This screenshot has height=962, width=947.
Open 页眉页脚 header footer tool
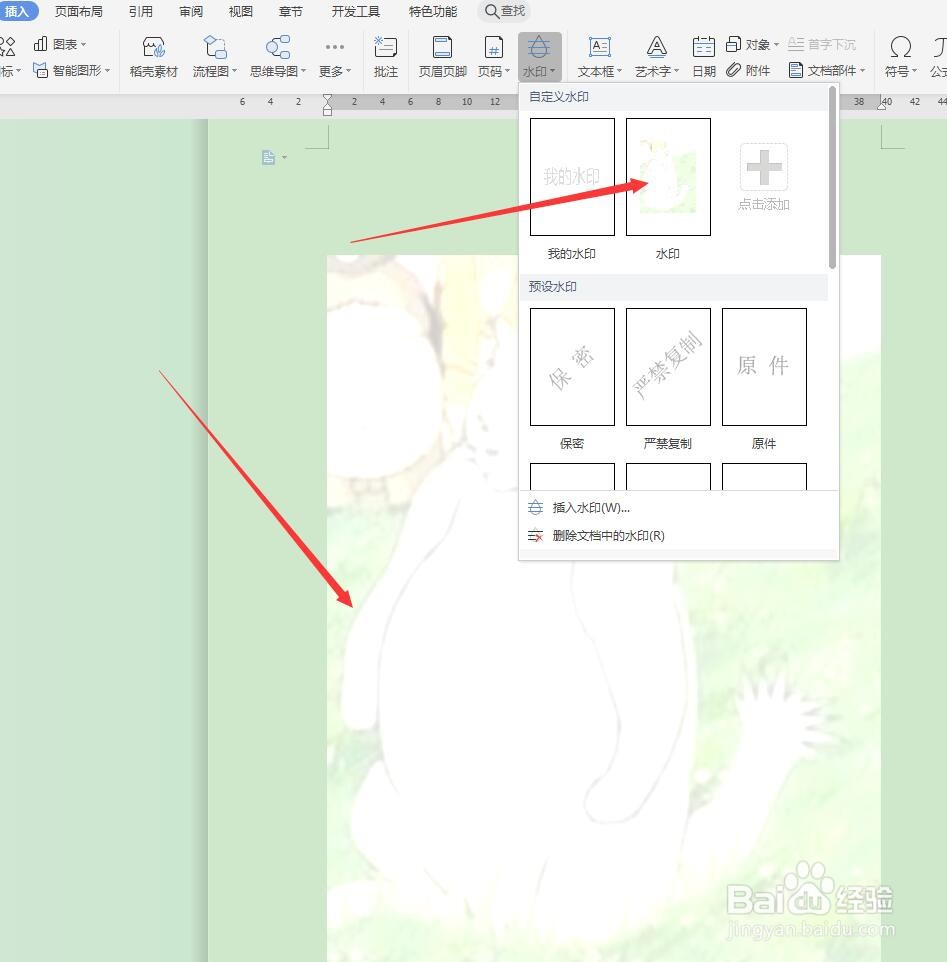[443, 57]
